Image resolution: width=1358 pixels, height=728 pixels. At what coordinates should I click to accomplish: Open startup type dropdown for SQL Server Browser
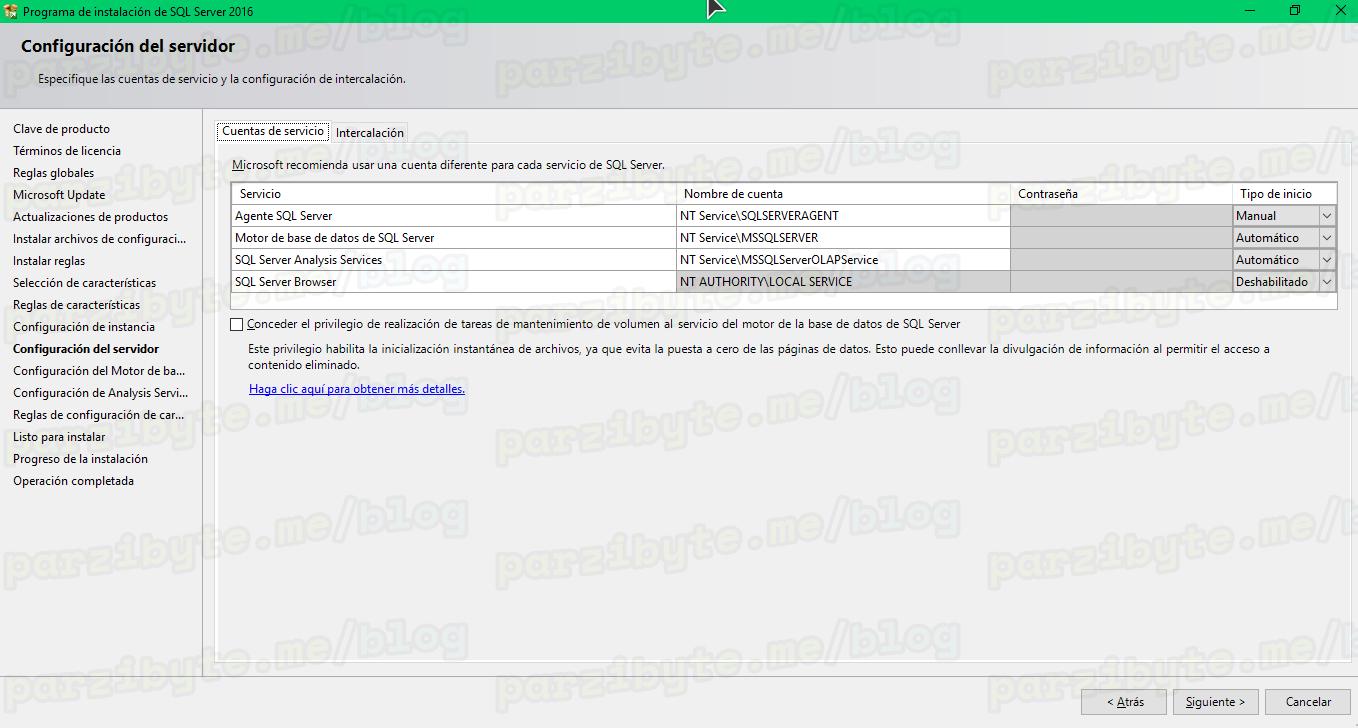pos(1327,282)
